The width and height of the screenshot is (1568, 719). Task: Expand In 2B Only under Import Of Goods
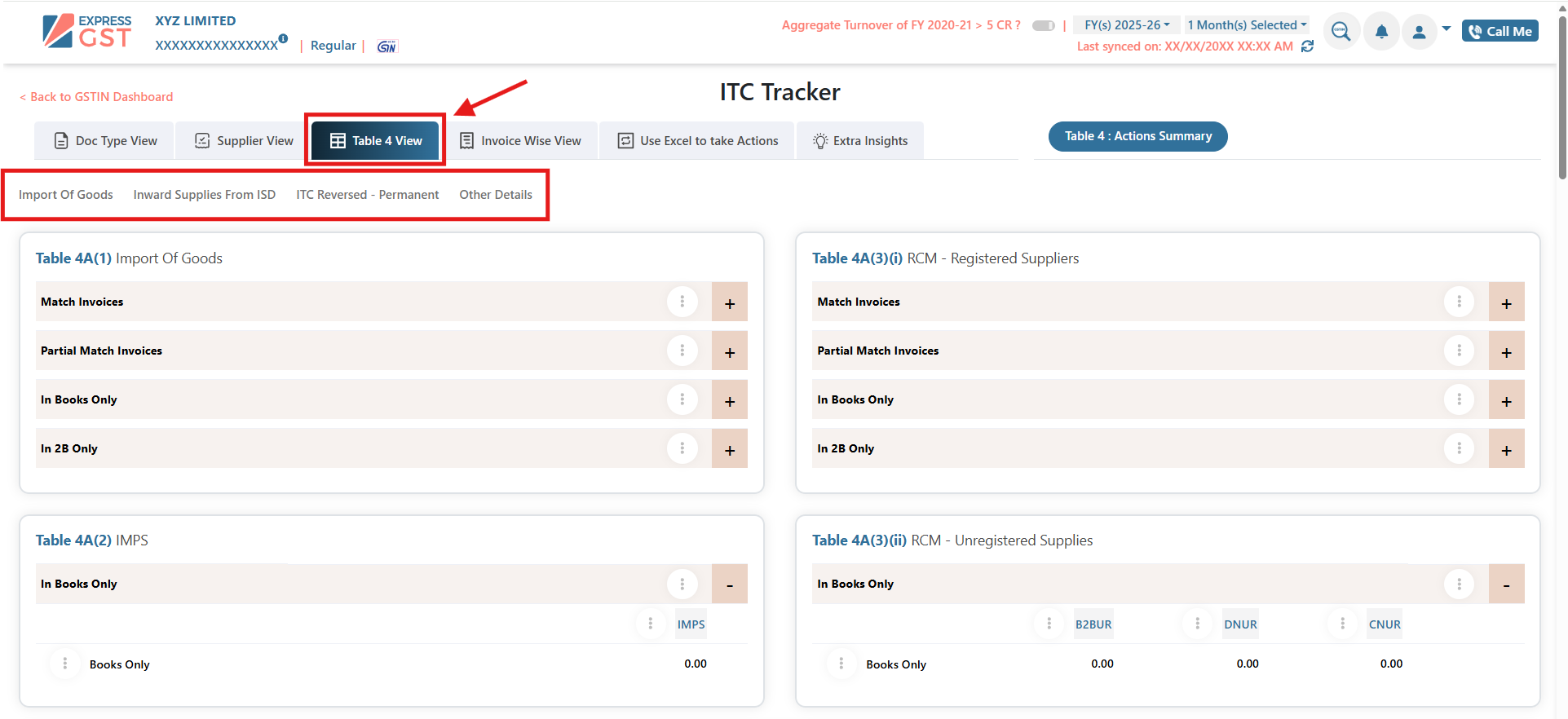click(x=729, y=449)
